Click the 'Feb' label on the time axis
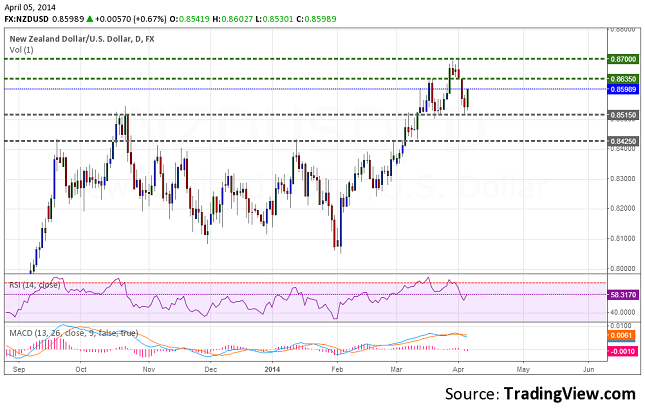 (x=337, y=369)
